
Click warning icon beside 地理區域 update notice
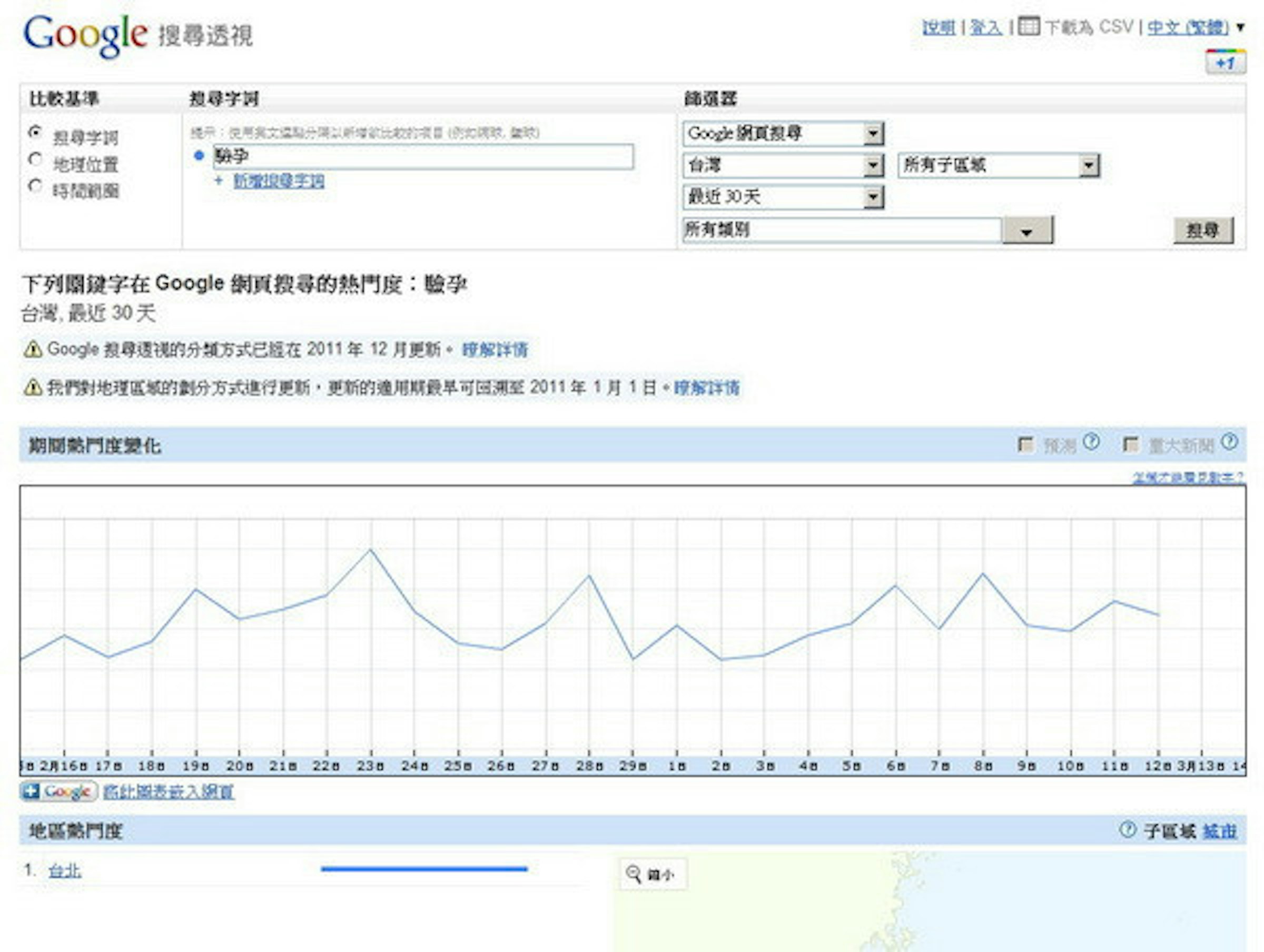33,388
